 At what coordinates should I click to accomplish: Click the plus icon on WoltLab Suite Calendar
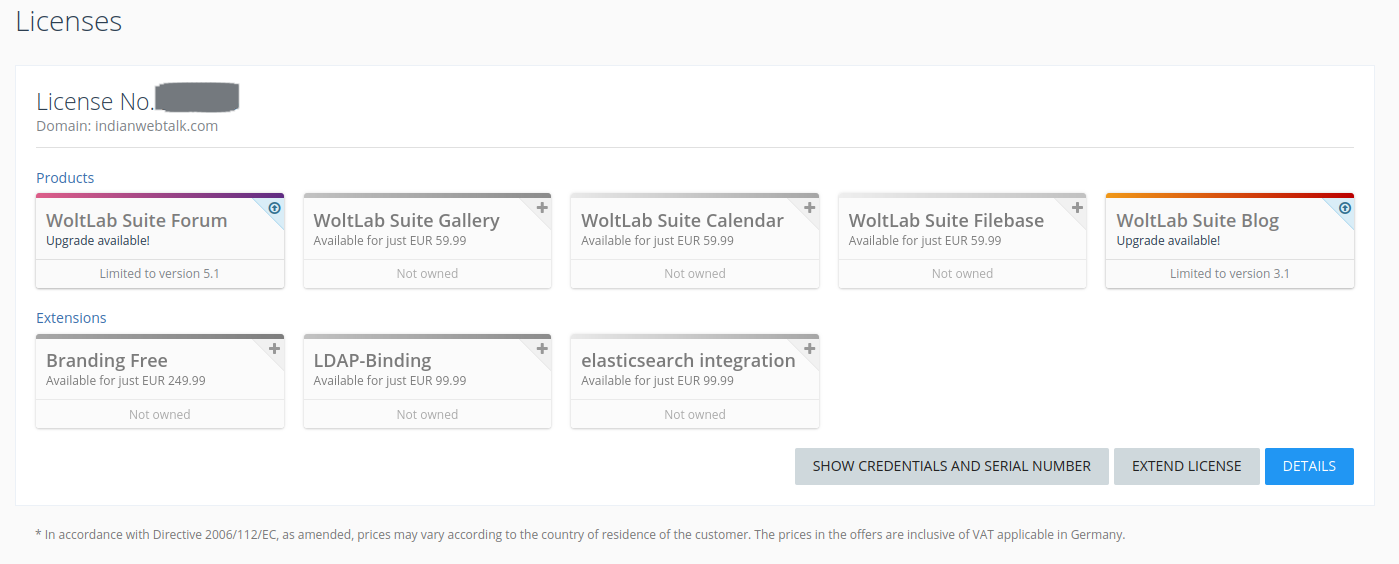click(810, 208)
